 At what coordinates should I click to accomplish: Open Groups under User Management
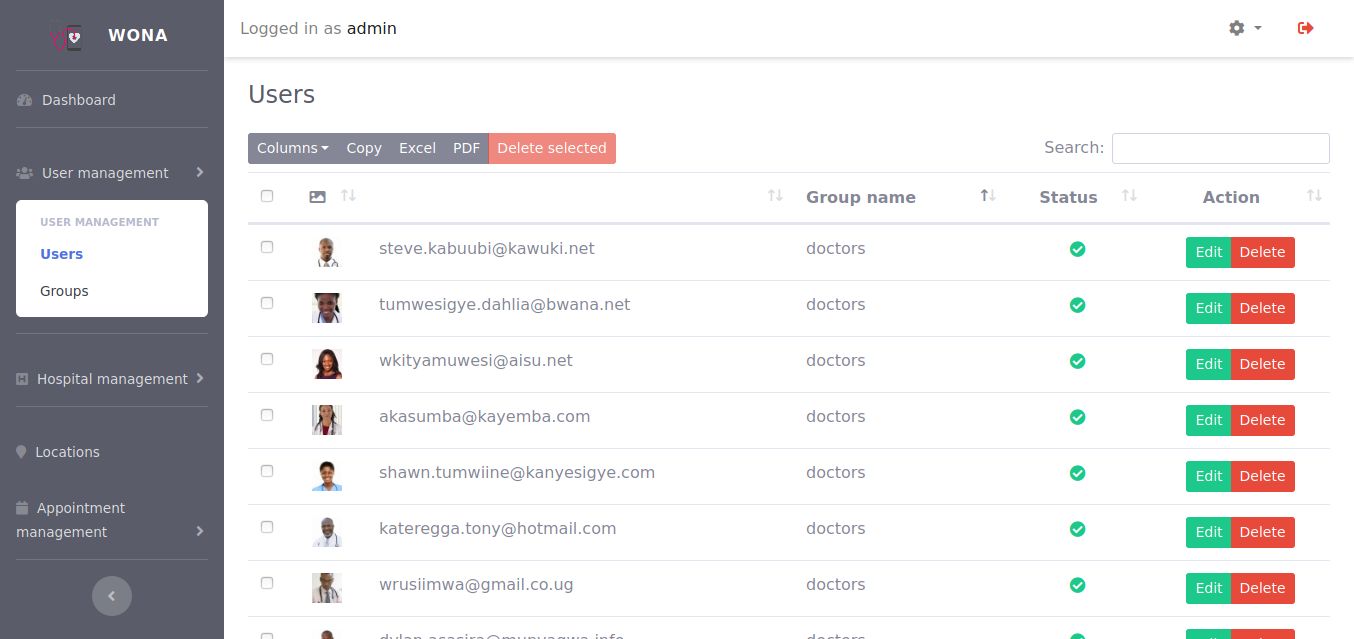(64, 291)
